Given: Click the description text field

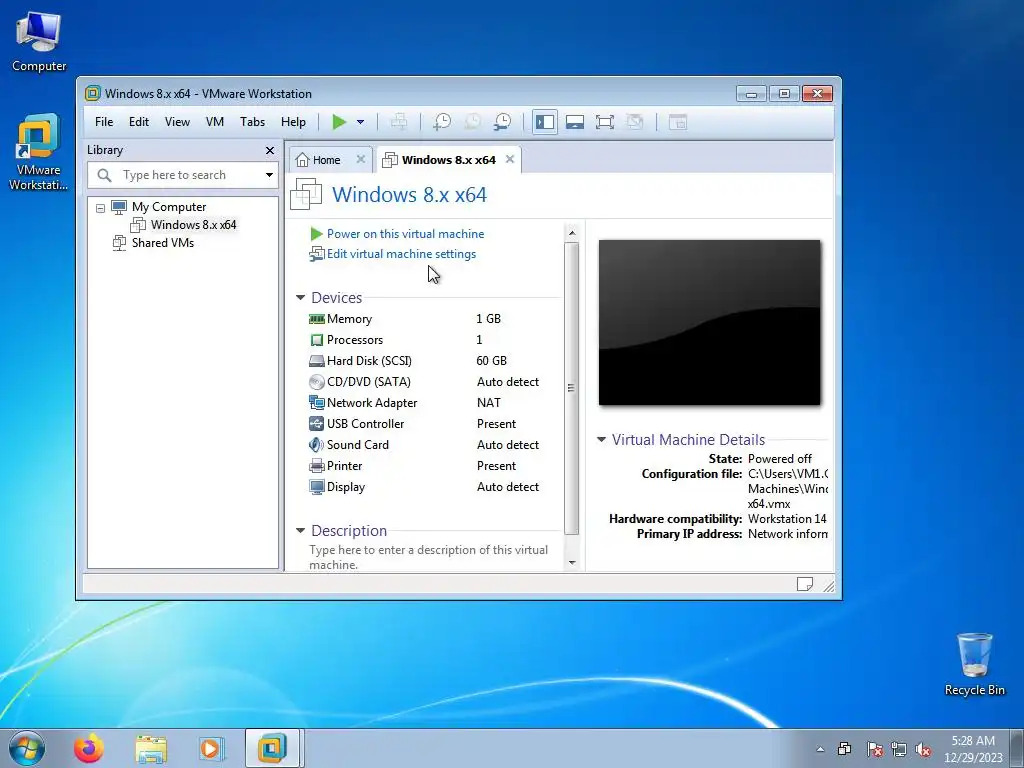Looking at the screenshot, I should [428, 557].
